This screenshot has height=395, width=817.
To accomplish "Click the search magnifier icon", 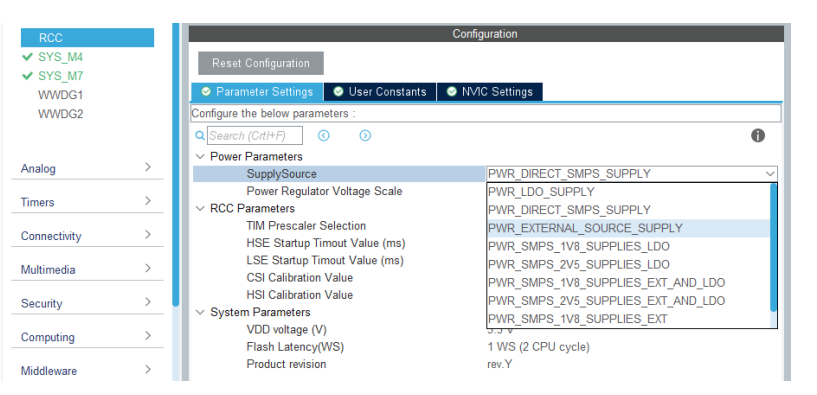I will point(200,135).
